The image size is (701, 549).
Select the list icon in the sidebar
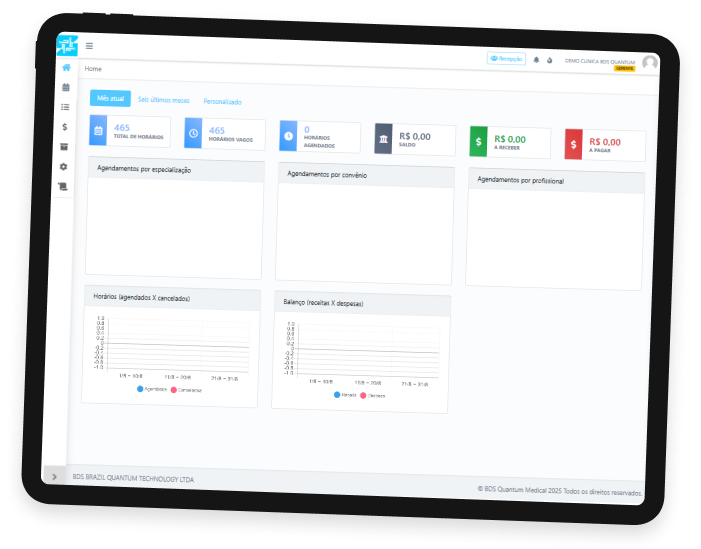point(65,107)
